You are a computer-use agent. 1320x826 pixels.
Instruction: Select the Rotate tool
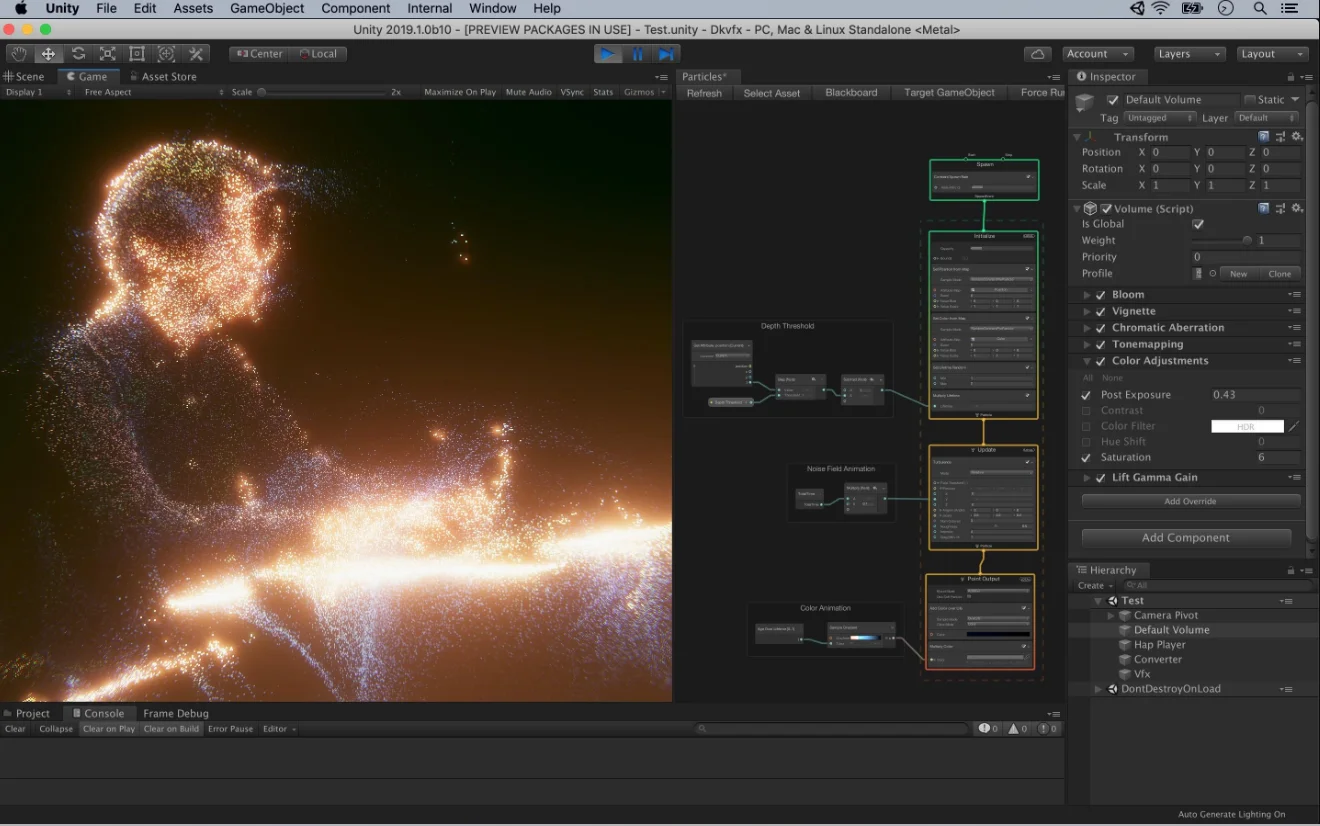78,54
